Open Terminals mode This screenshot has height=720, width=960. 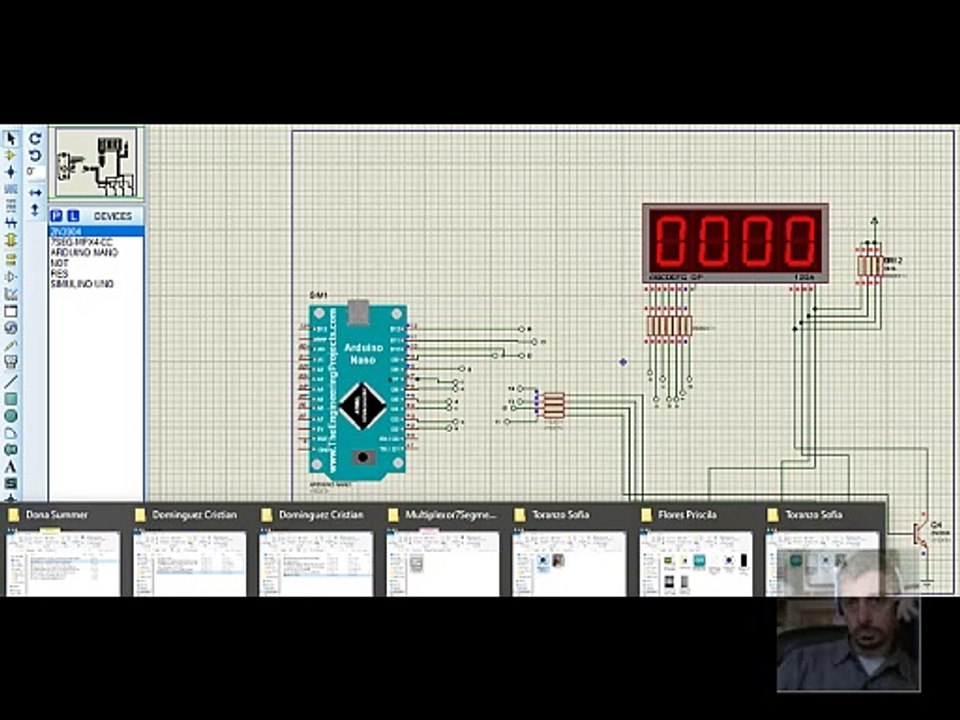tap(10, 260)
